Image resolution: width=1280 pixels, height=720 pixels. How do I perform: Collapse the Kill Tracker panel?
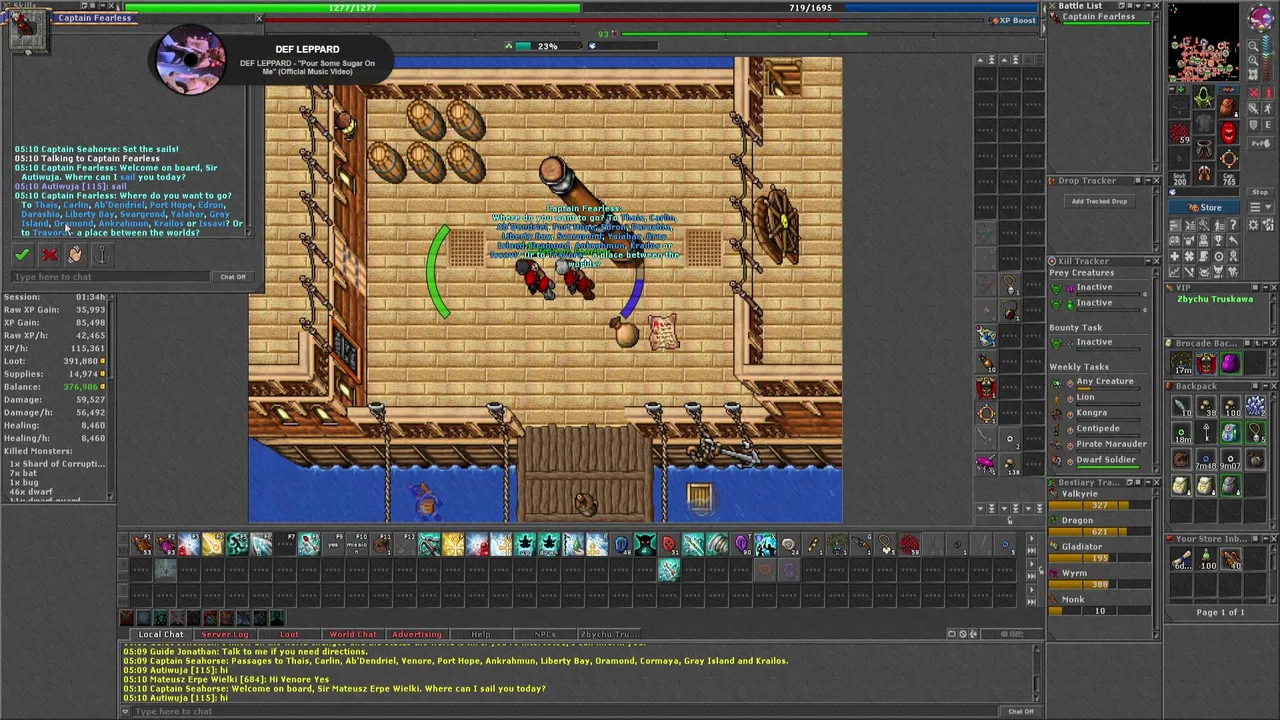pos(1148,261)
